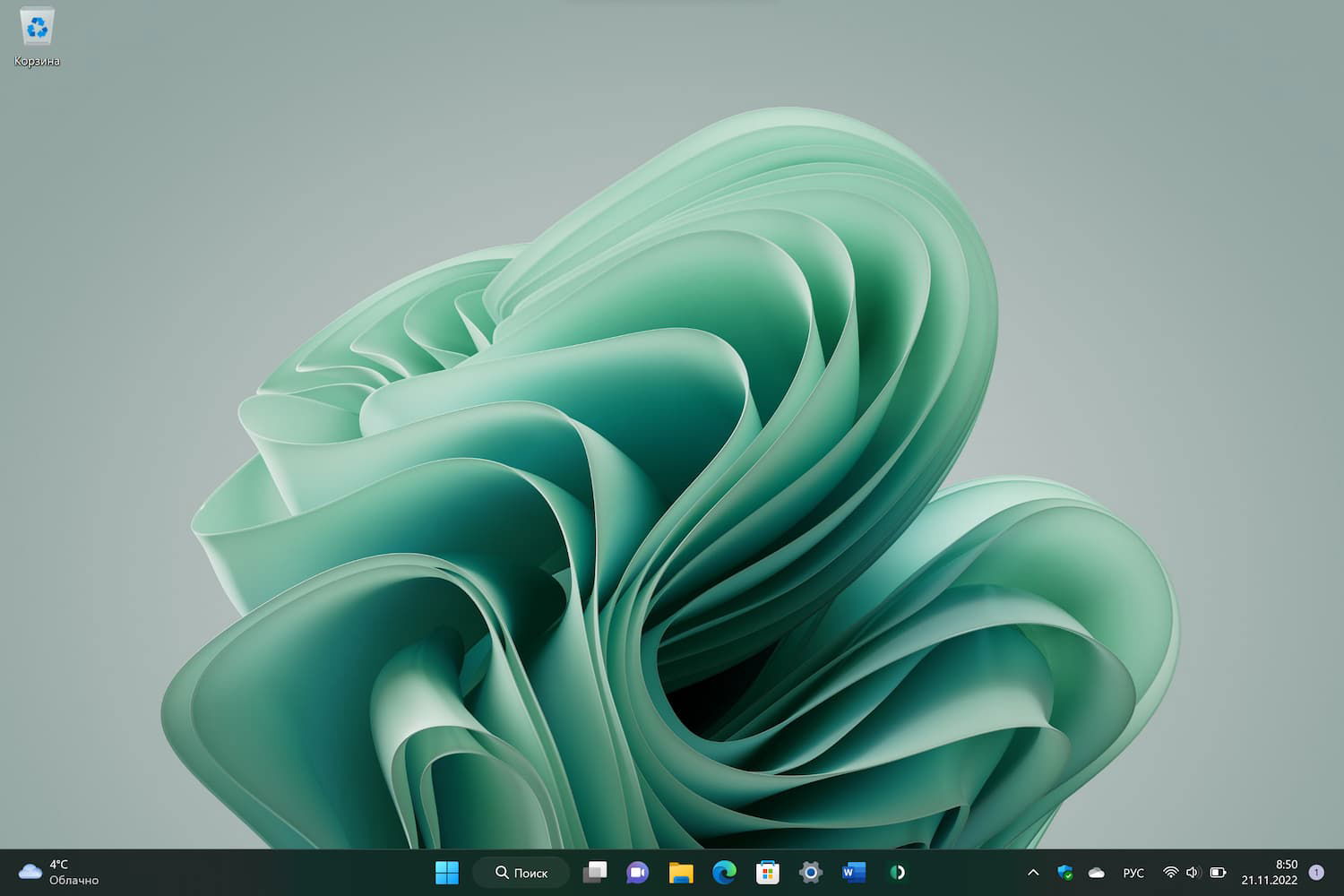Launch Microsoft Edge from the taskbar
1344x896 pixels.
click(x=724, y=872)
